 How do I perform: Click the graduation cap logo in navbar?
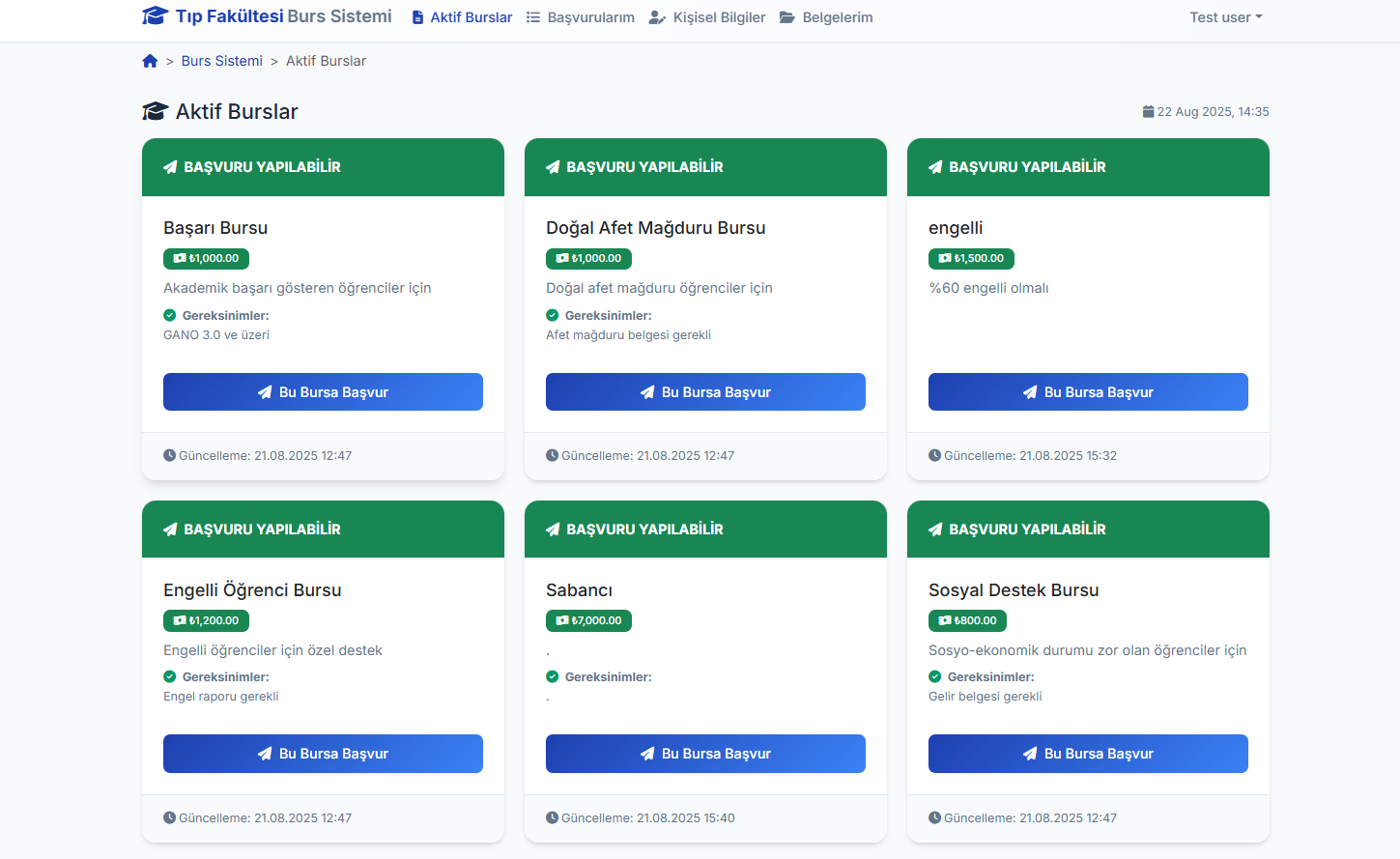[155, 16]
